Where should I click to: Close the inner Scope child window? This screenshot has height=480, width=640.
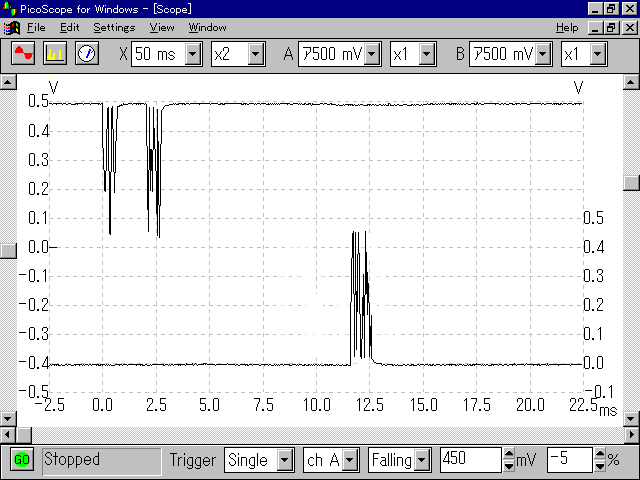click(x=630, y=28)
